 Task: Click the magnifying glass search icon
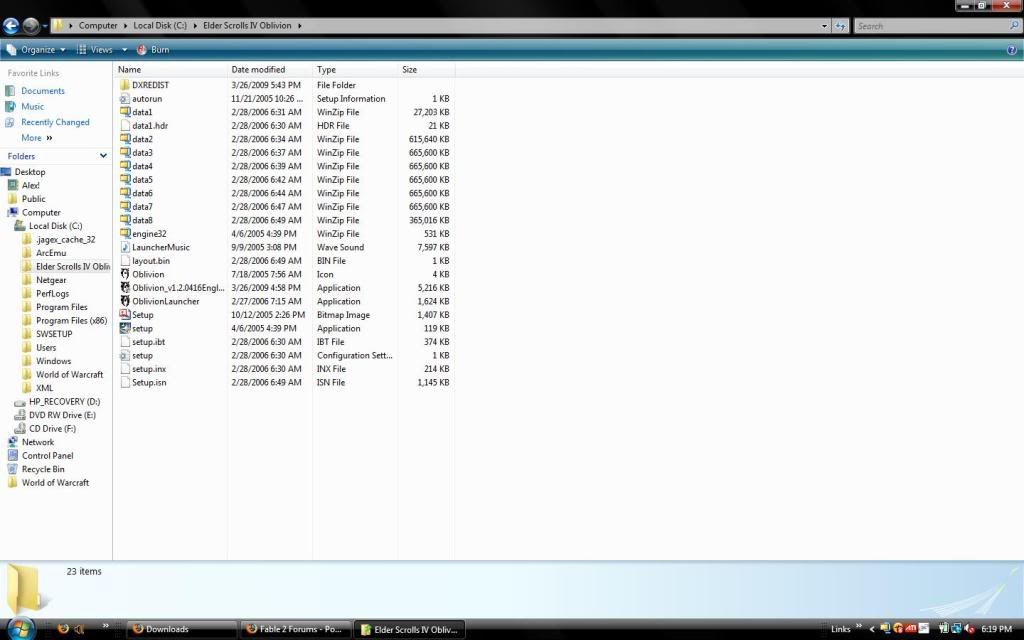point(1014,25)
